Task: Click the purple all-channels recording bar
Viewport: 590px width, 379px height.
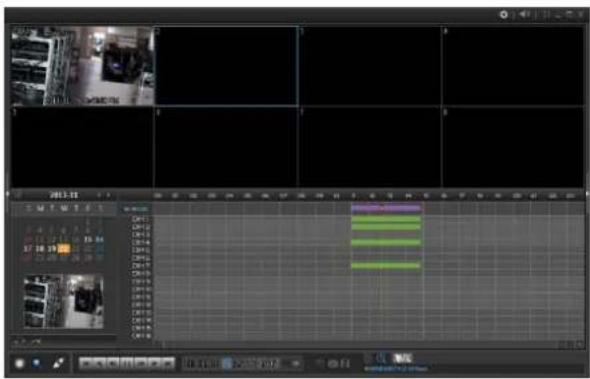Action: click(386, 208)
